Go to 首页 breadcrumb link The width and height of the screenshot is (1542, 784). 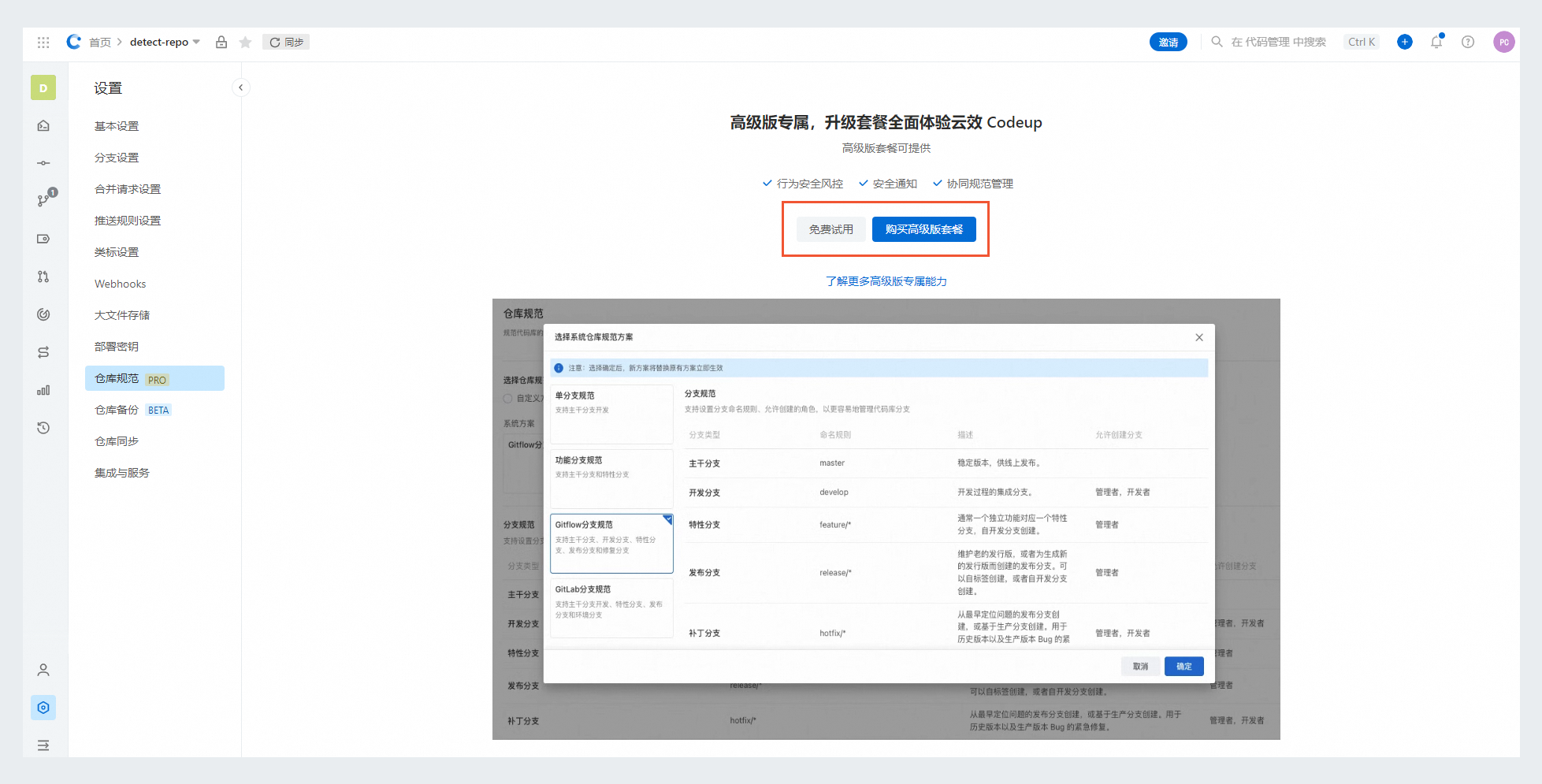pos(100,43)
